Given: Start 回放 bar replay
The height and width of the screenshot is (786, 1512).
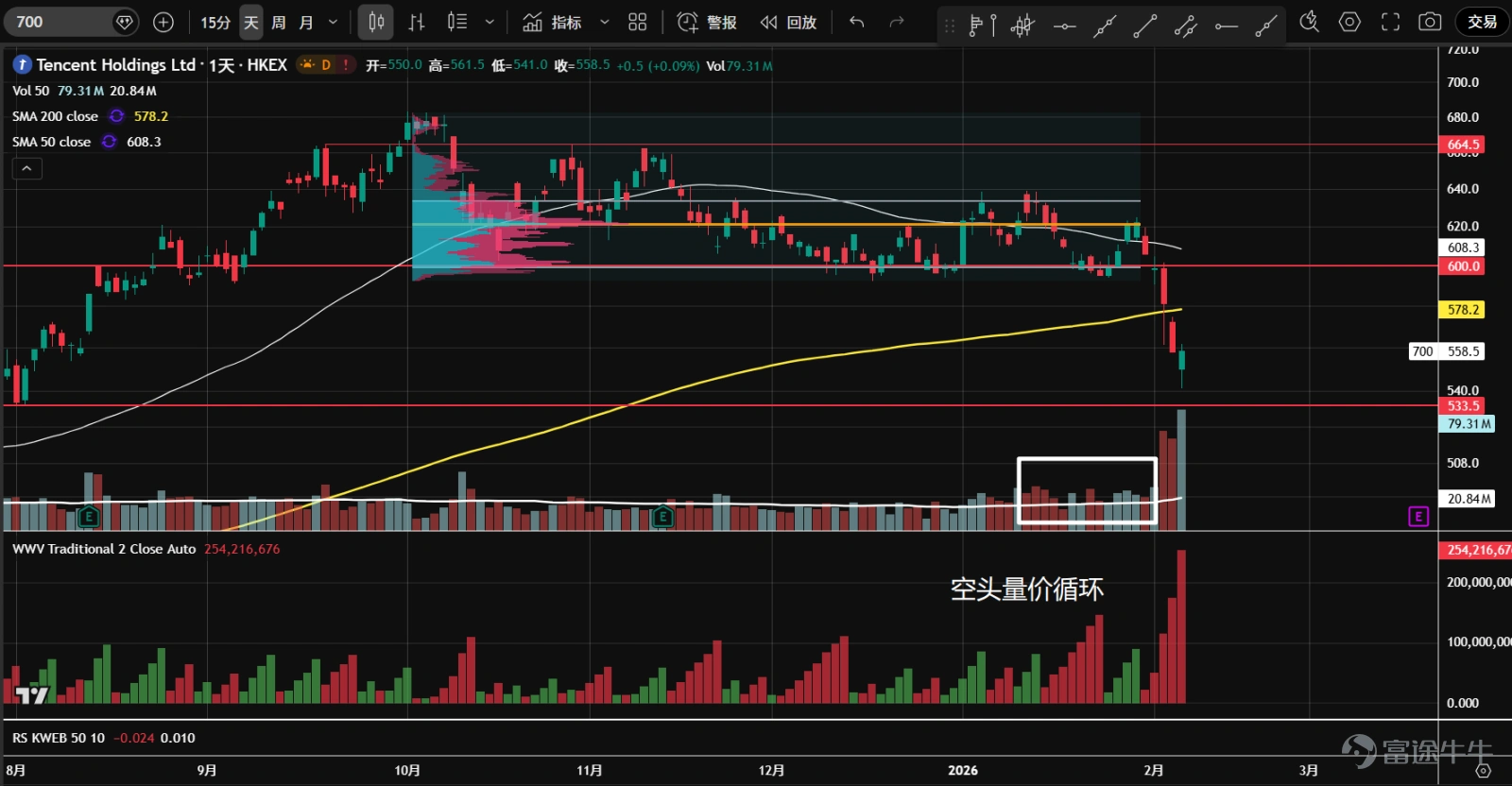Looking at the screenshot, I should click(x=788, y=22).
